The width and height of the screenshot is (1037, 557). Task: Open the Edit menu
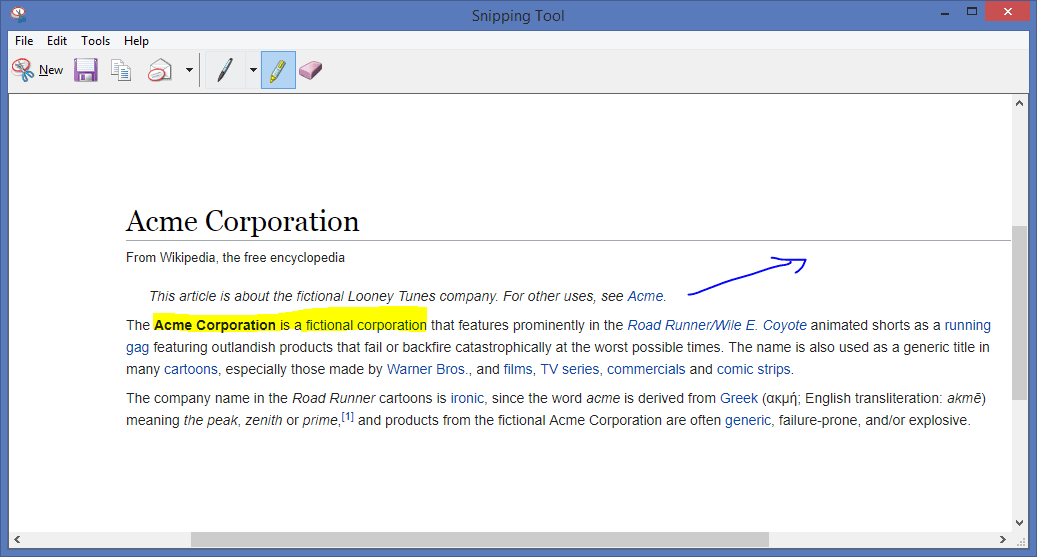click(x=57, y=41)
